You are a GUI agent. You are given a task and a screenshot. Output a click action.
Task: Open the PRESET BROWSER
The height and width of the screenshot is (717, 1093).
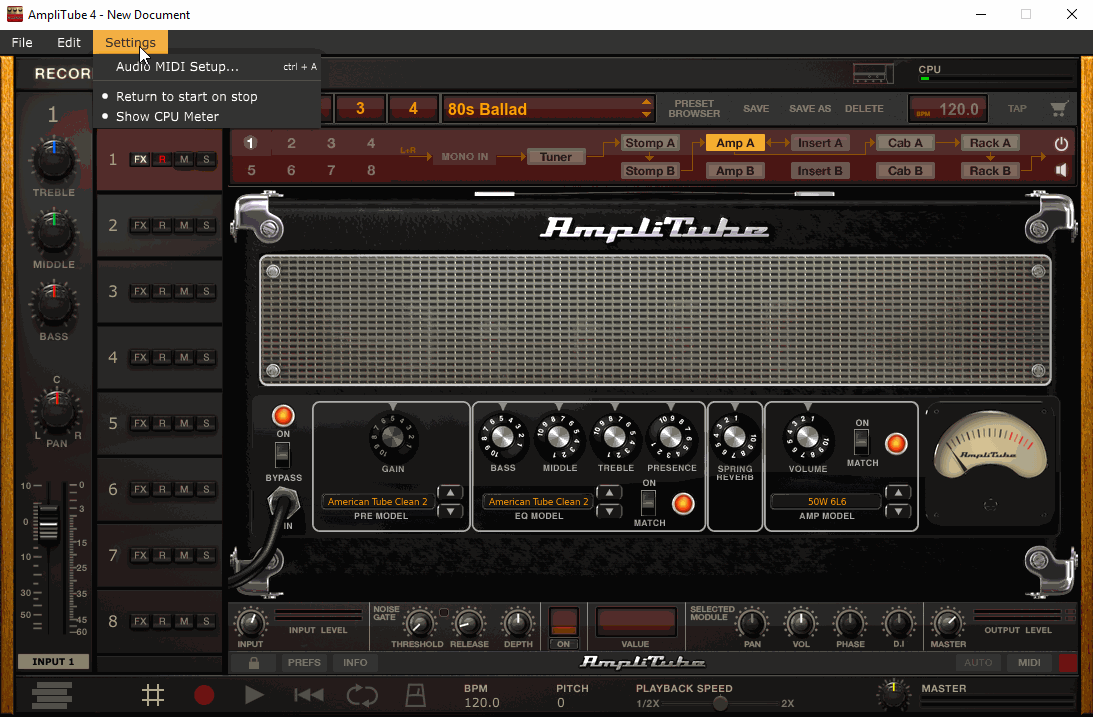(694, 109)
